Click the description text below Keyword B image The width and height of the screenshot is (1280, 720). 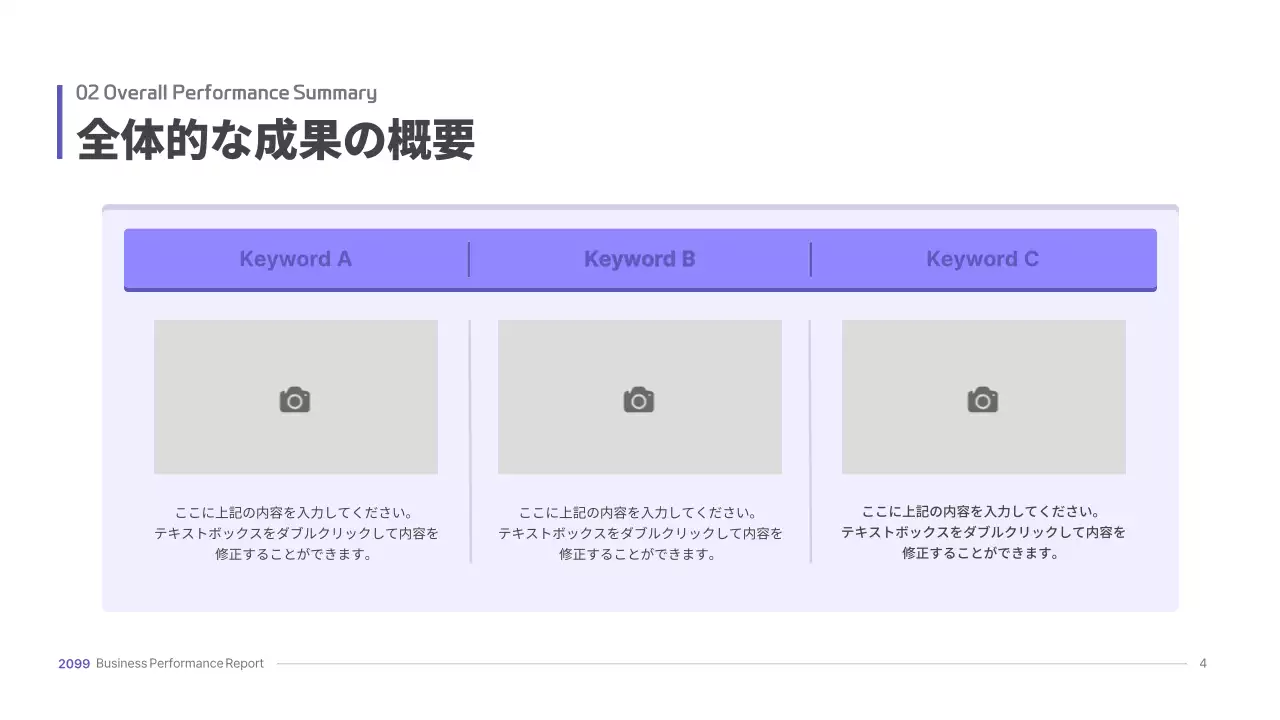tap(640, 533)
